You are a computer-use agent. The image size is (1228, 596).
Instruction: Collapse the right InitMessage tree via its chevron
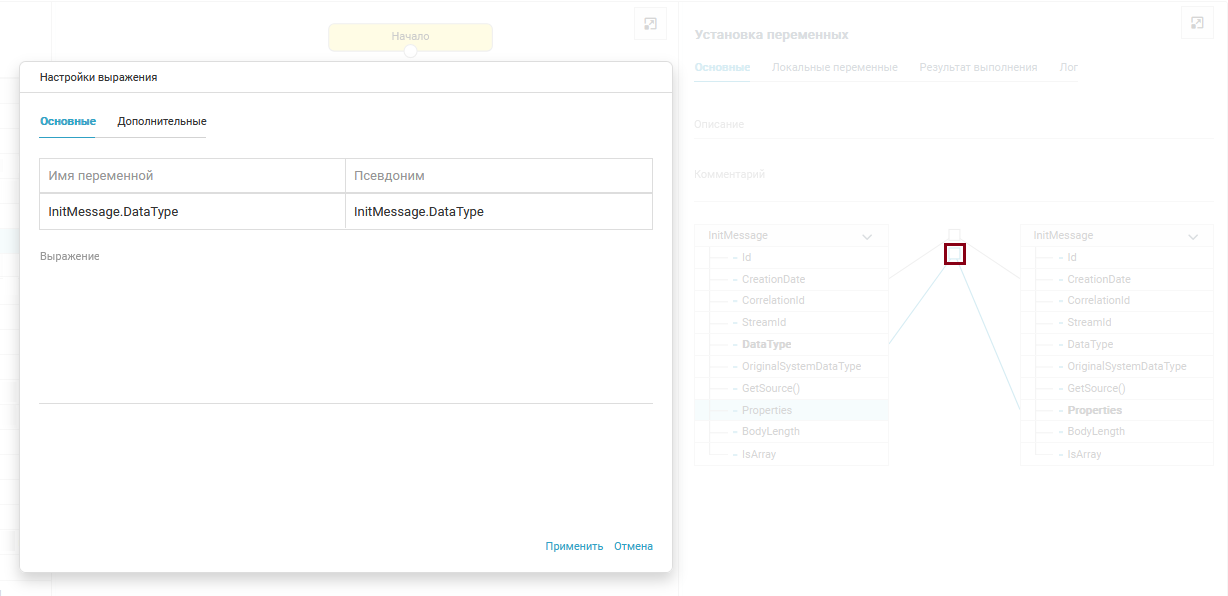(x=1192, y=236)
